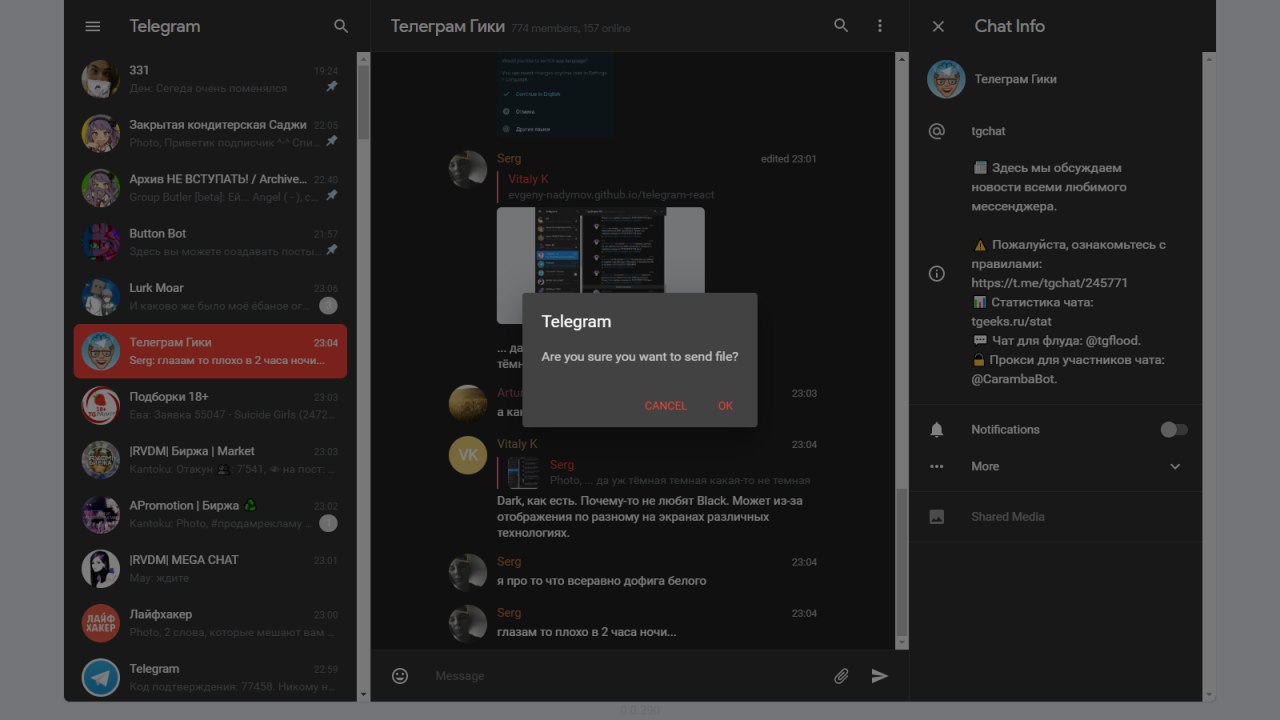Screen dimensions: 1280x720
Task: Click the Телеграм Гики chat header title
Action: tap(447, 26)
